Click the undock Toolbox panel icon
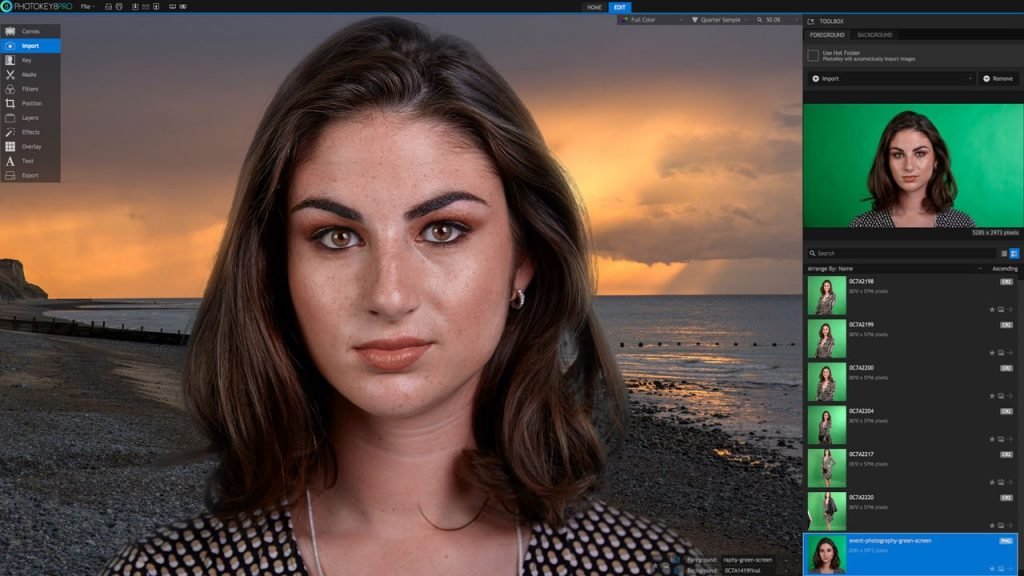1024x576 pixels. coord(810,22)
